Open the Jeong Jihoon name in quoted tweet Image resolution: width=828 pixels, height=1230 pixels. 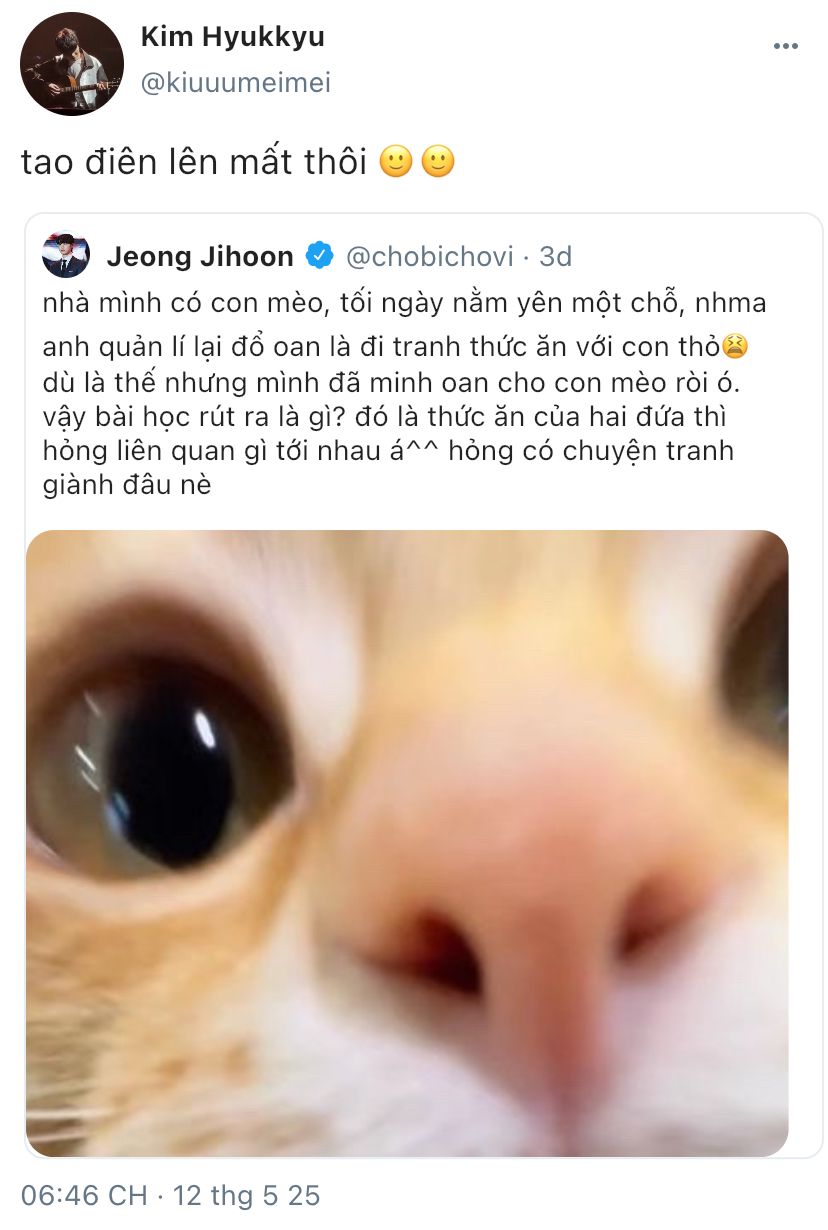tap(200, 257)
